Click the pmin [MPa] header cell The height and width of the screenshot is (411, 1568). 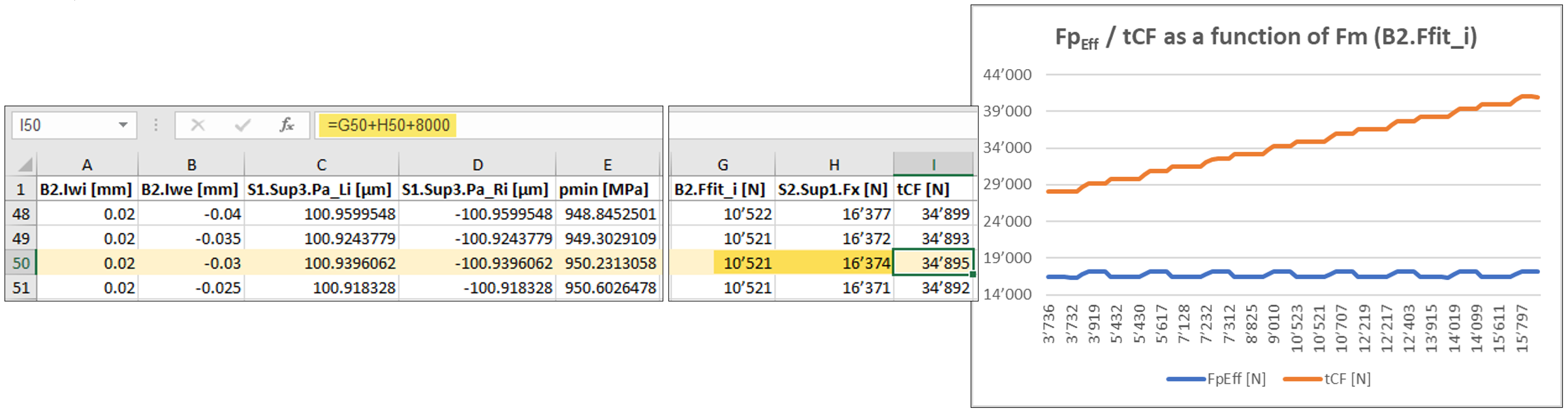coord(608,190)
